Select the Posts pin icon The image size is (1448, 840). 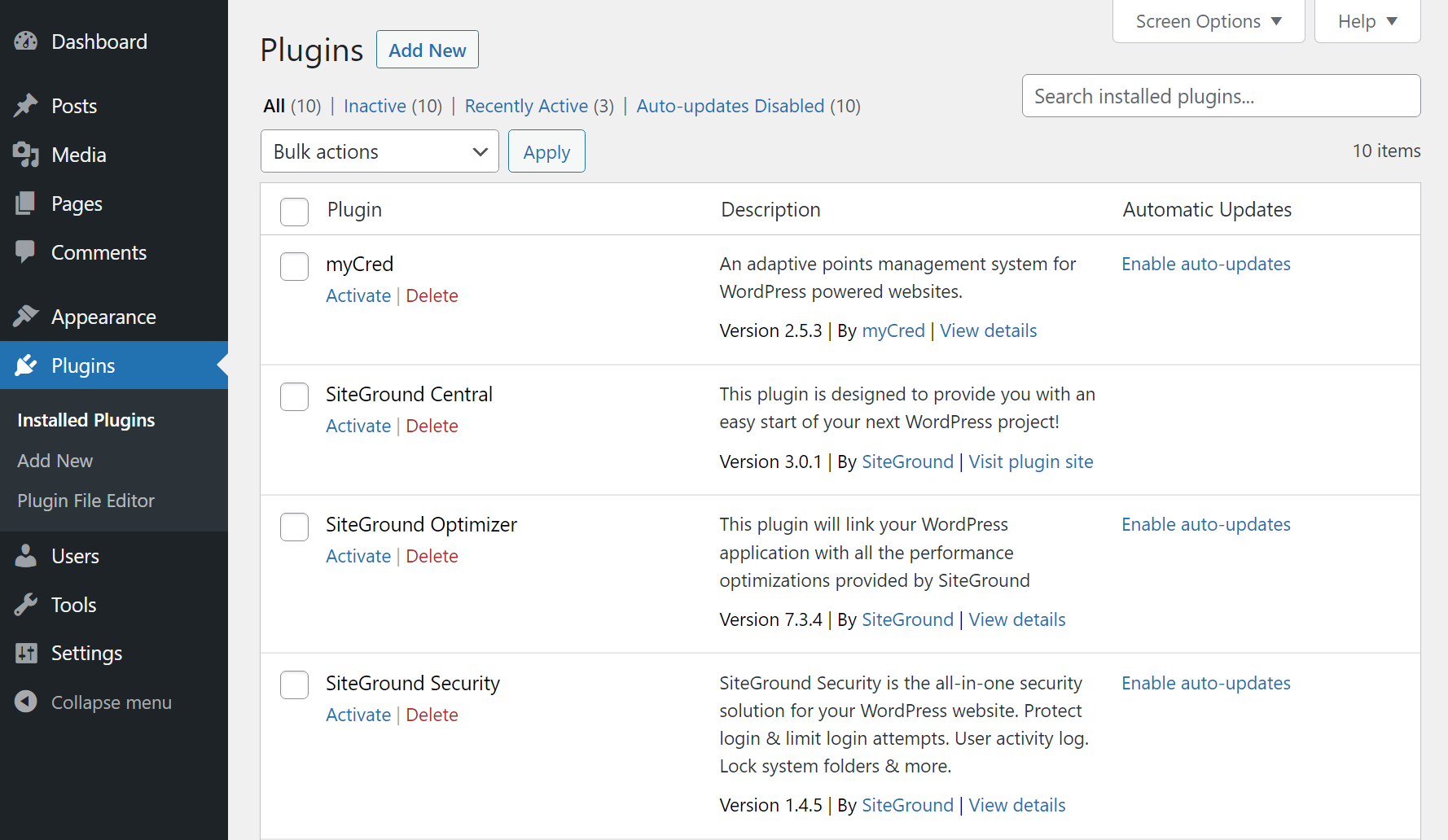pyautogui.click(x=26, y=105)
